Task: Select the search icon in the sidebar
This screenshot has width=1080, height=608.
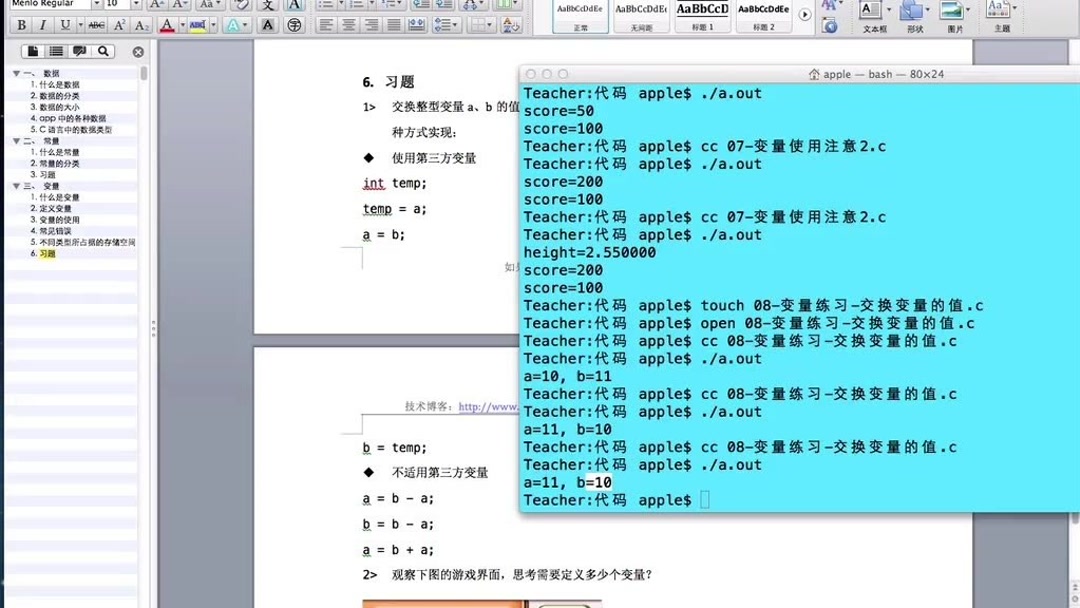Action: pyautogui.click(x=104, y=51)
